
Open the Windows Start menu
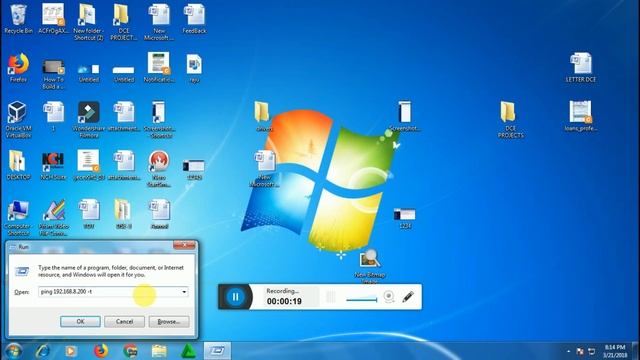13,351
